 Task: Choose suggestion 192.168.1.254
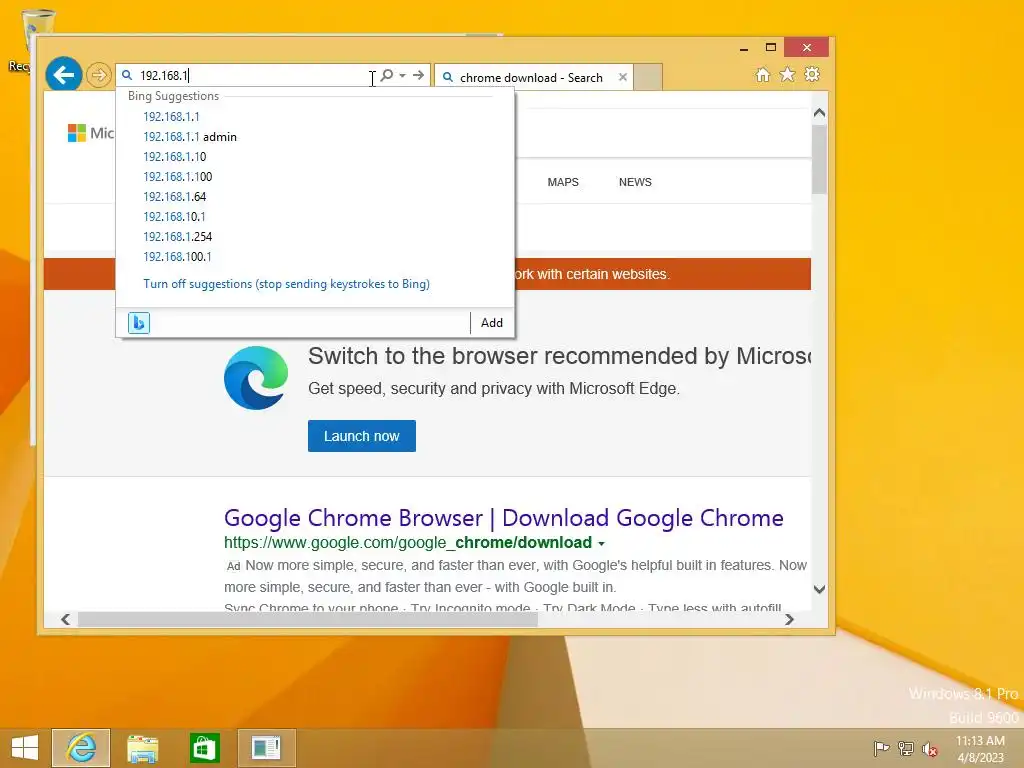178,236
